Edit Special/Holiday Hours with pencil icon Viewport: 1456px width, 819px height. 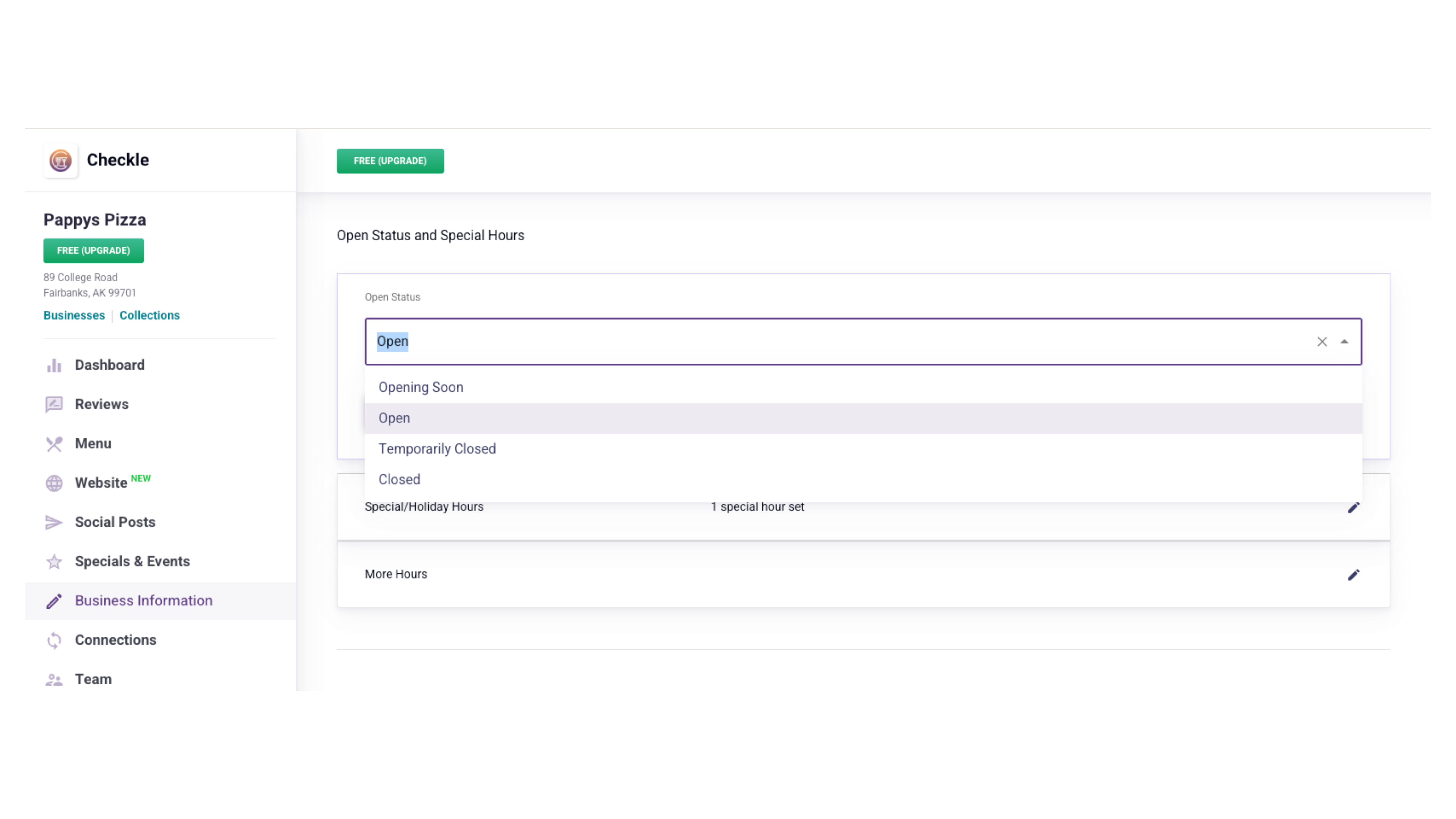tap(1353, 508)
